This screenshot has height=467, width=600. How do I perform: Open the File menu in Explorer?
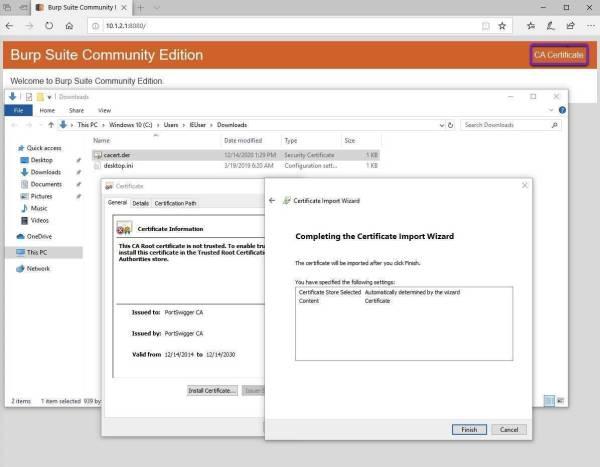point(17,110)
